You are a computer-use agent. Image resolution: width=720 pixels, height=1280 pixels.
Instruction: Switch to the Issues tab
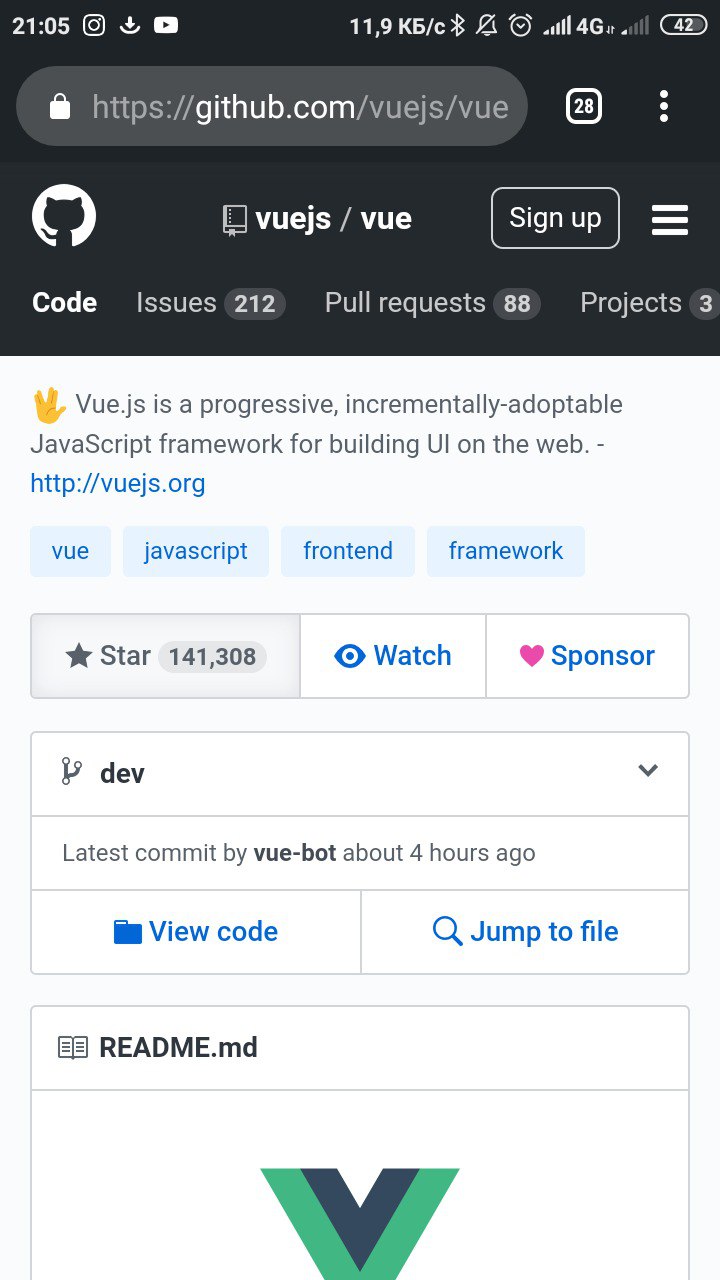coord(211,303)
